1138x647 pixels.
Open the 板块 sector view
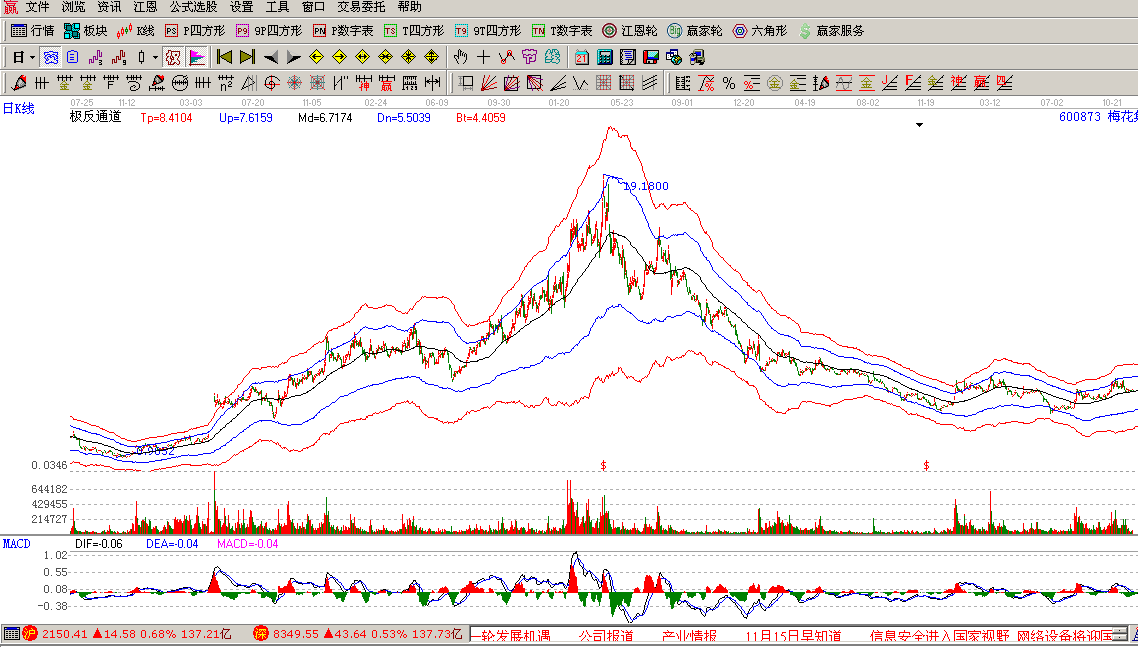(x=85, y=31)
